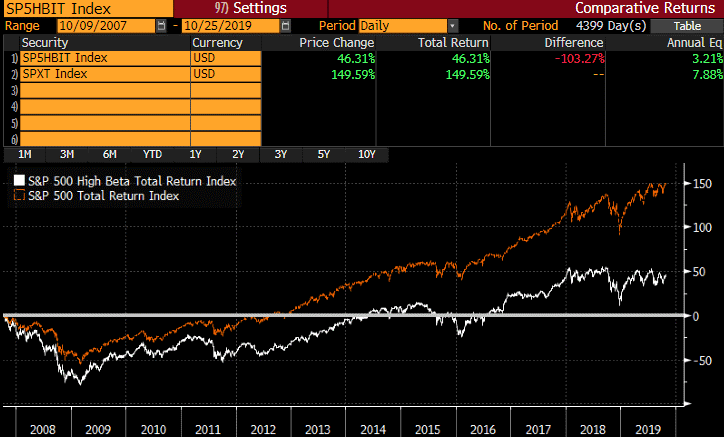The width and height of the screenshot is (724, 437).
Task: Click the 2019 label on the time axis
Action: (x=648, y=430)
